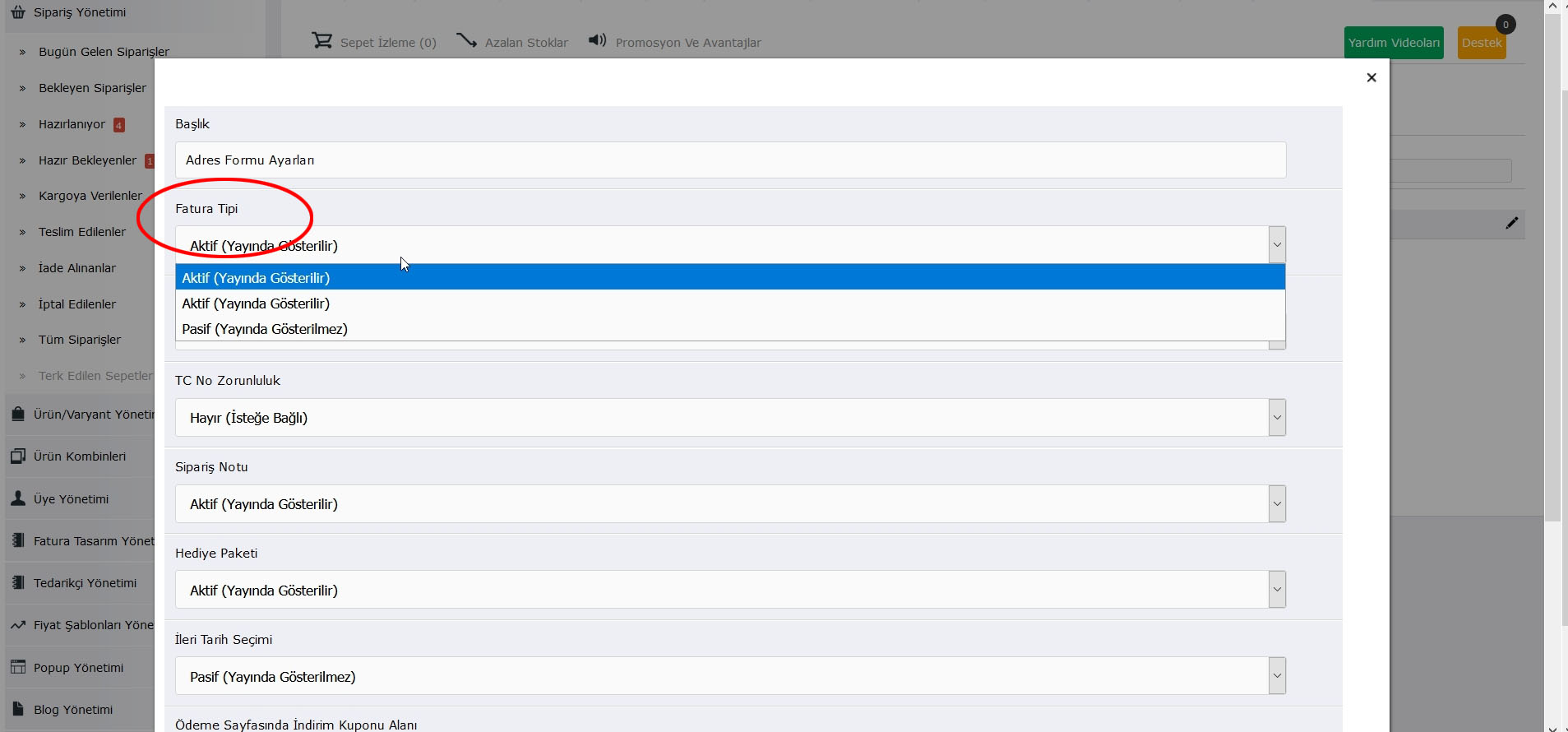Viewport: 1568px width, 732px height.
Task: Click the orange Destek button
Action: coord(1481,43)
